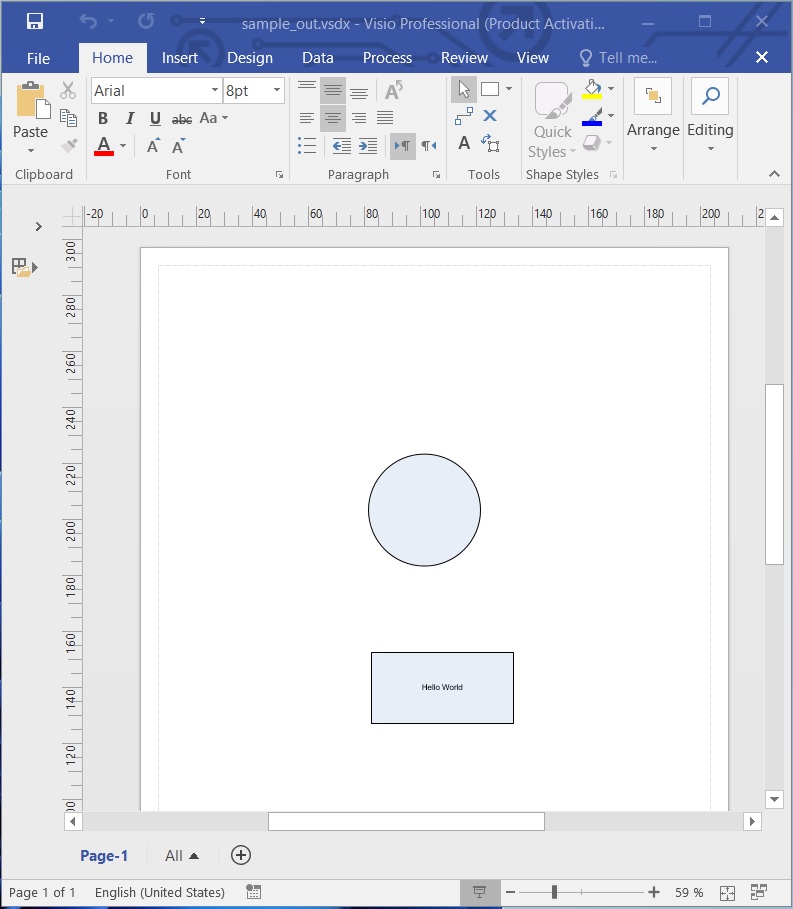Viewport: 793px width, 909px height.
Task: Click the zoom slider handle
Action: click(554, 892)
